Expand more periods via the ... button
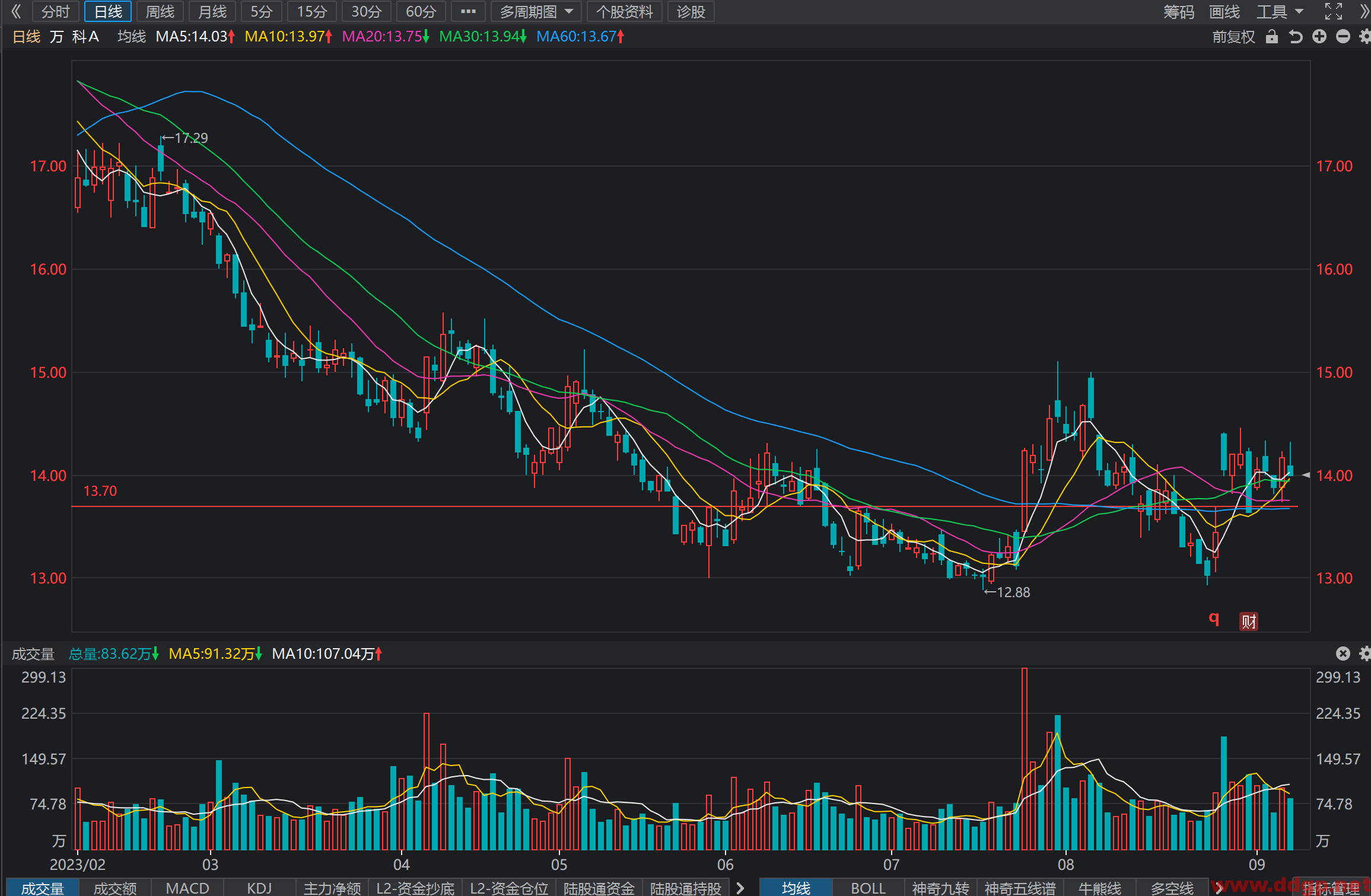Viewport: 1371px width, 896px height. pos(468,12)
